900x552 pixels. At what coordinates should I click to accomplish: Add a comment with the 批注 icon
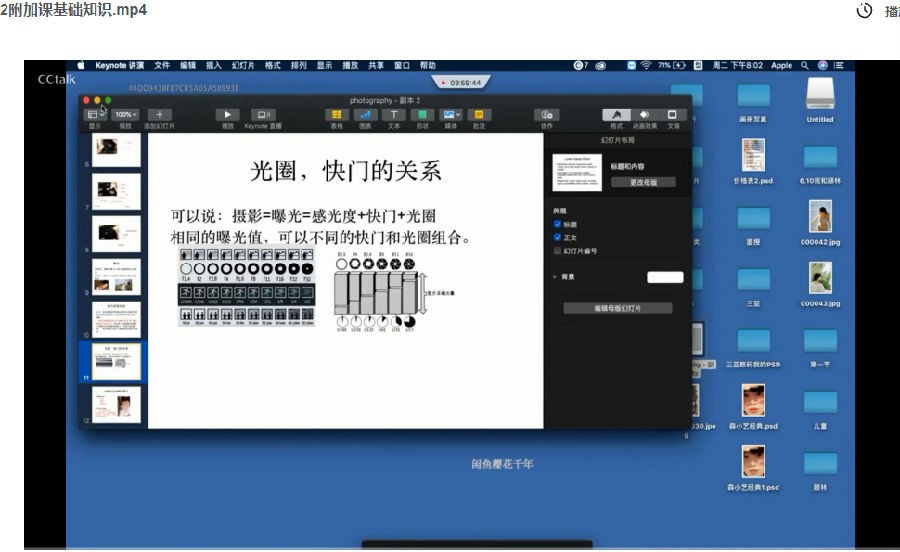(479, 115)
